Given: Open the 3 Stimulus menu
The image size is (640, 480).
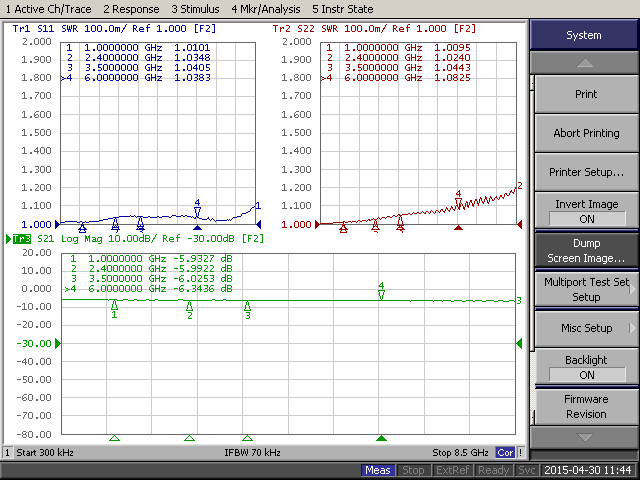Looking at the screenshot, I should pyautogui.click(x=195, y=9).
